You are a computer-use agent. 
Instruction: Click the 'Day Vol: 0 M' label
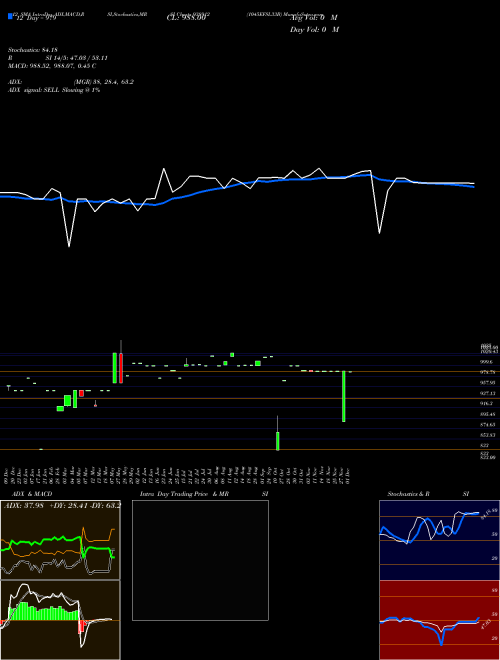(314, 30)
